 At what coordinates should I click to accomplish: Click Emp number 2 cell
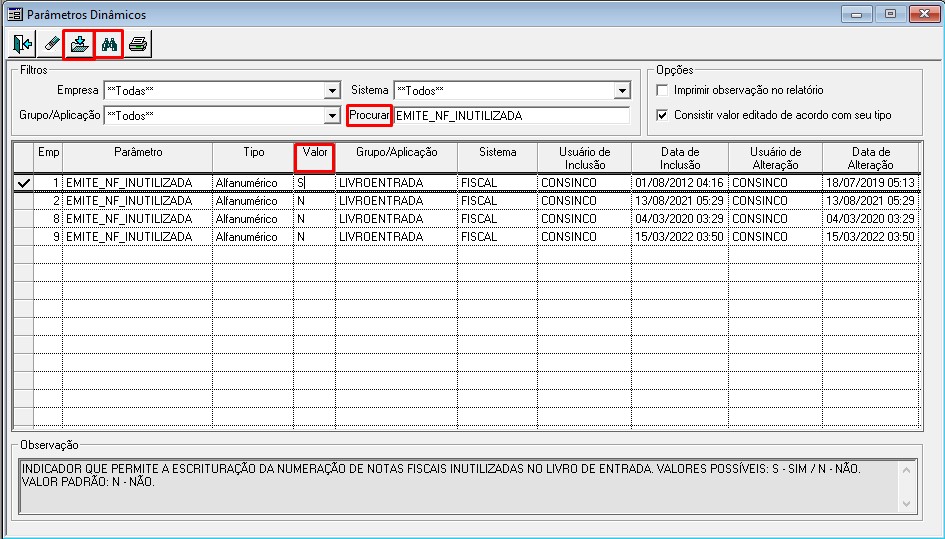point(48,201)
